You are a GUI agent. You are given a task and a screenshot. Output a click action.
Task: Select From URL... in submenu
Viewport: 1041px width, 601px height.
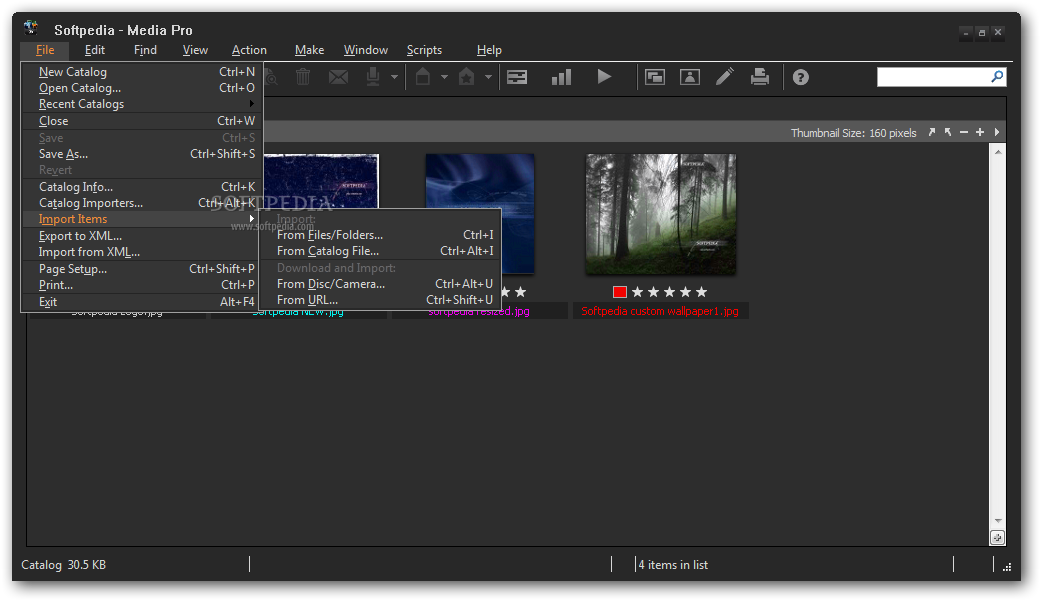(x=380, y=300)
